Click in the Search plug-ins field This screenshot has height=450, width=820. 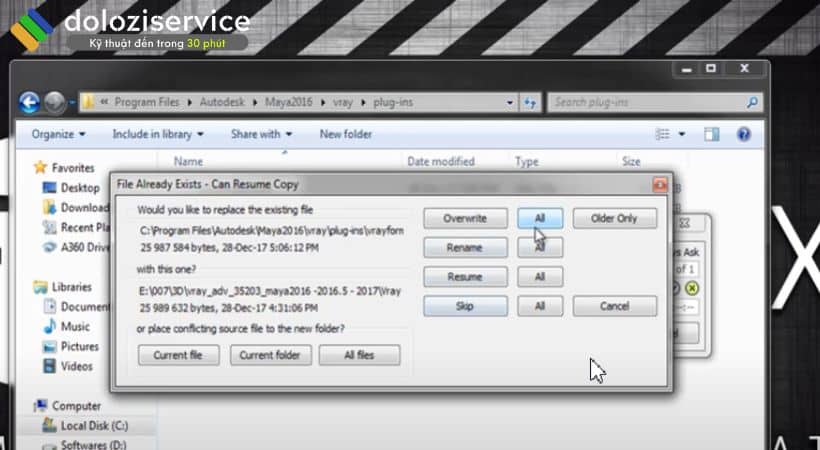coord(645,102)
